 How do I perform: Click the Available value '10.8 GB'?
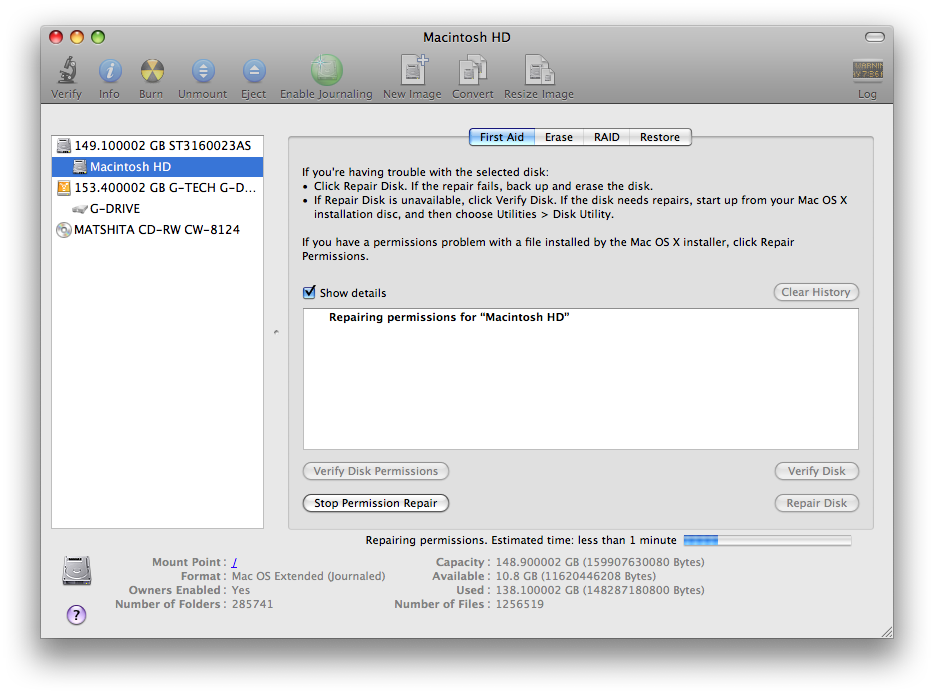(517, 576)
